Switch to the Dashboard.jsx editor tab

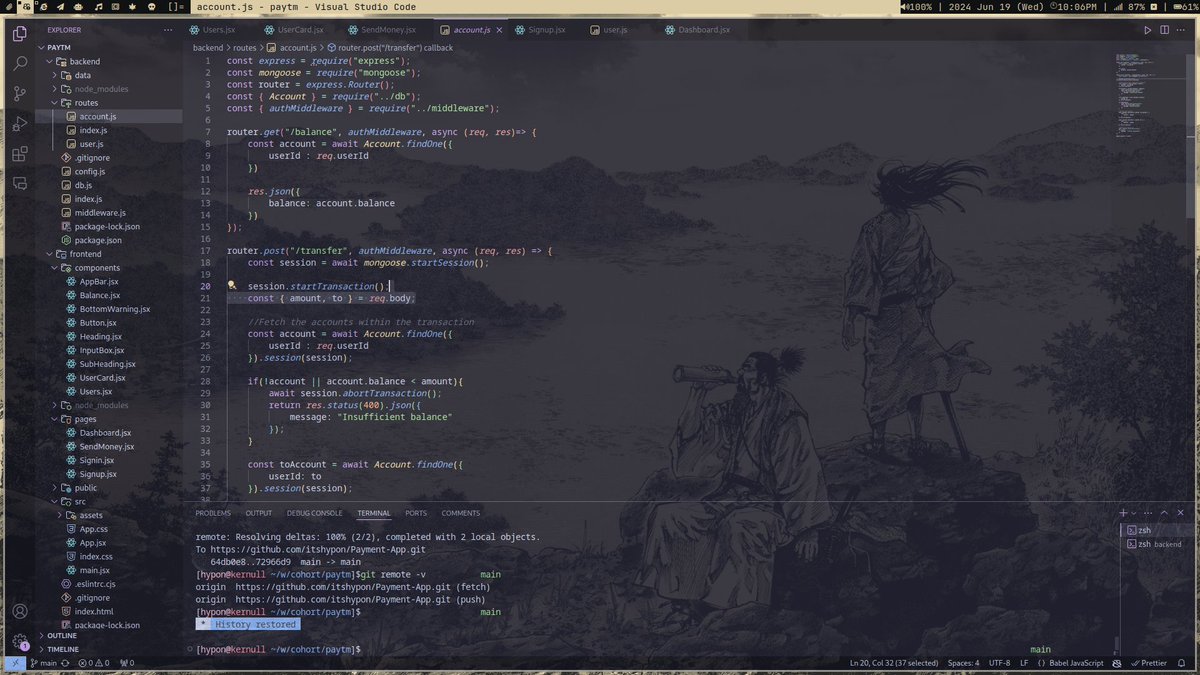point(704,30)
